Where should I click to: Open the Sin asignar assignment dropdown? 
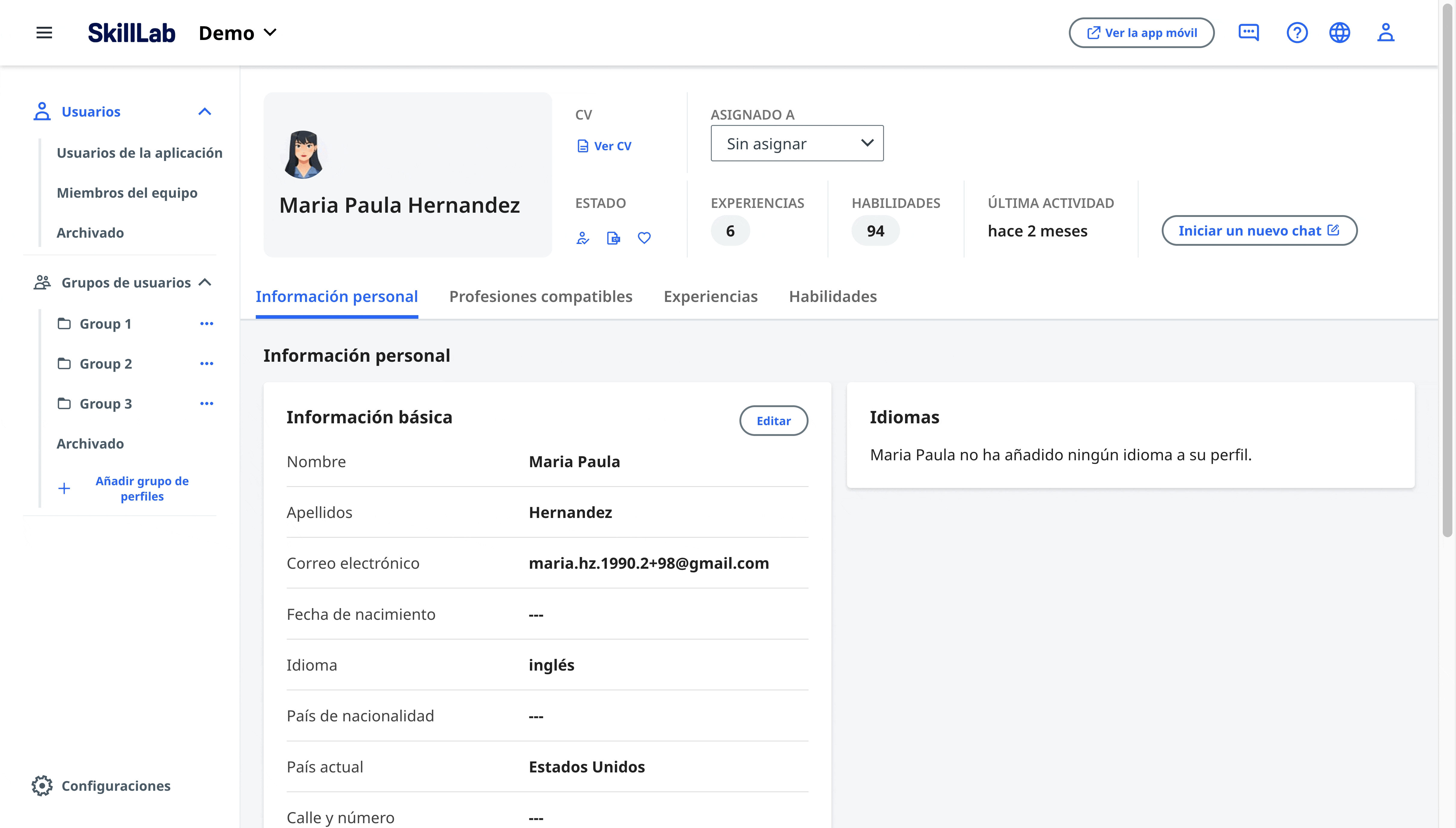797,143
